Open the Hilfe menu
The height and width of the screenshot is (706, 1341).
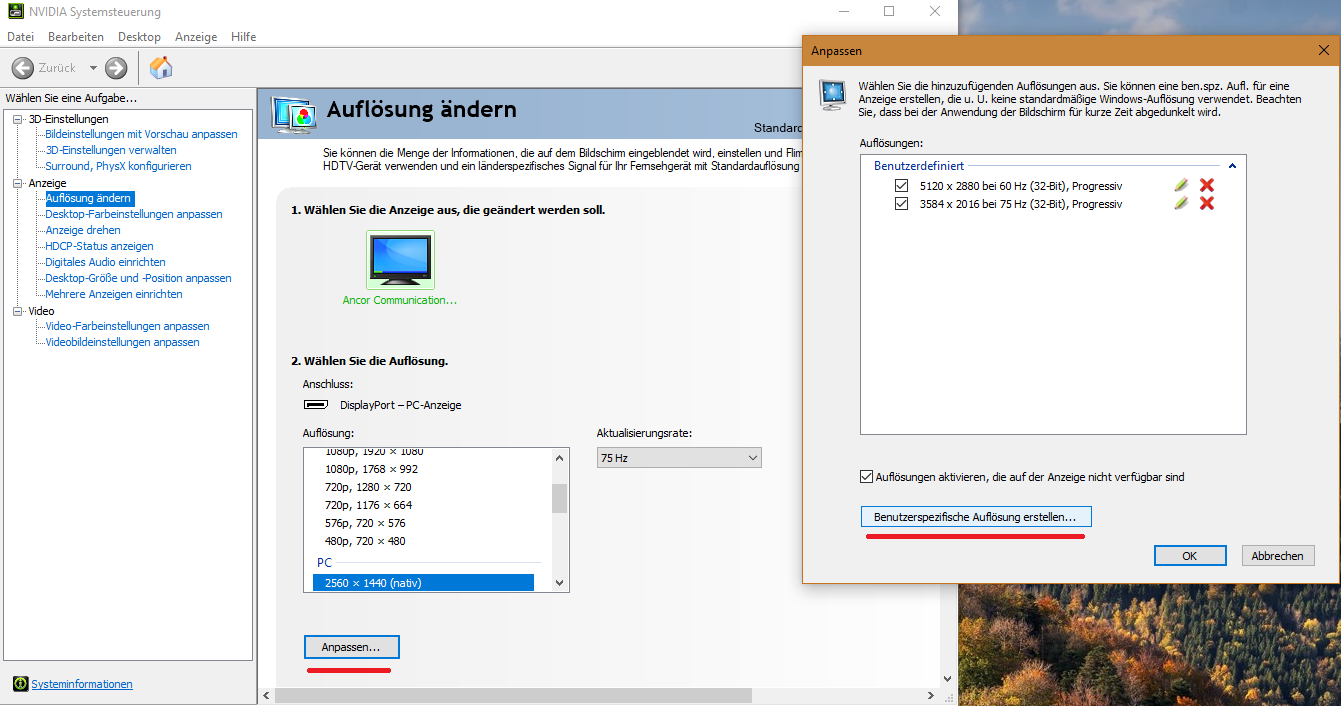coord(243,37)
